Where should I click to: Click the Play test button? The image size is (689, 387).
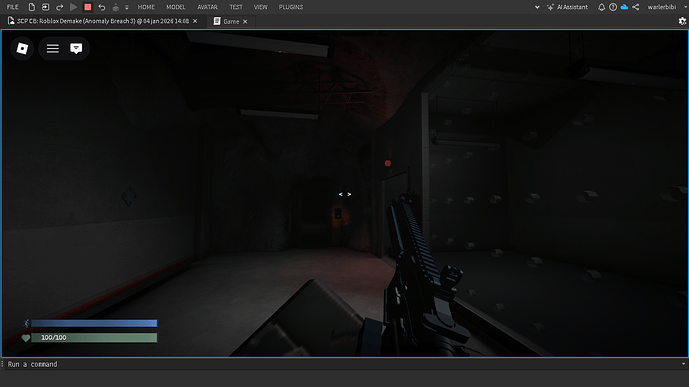pos(73,7)
